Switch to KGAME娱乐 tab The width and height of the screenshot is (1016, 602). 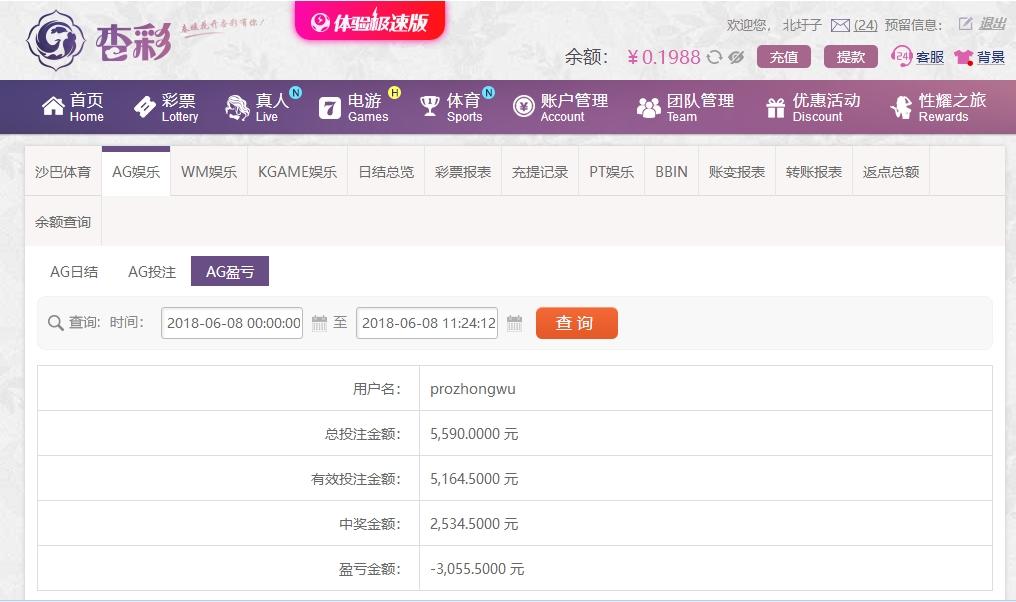pos(297,172)
